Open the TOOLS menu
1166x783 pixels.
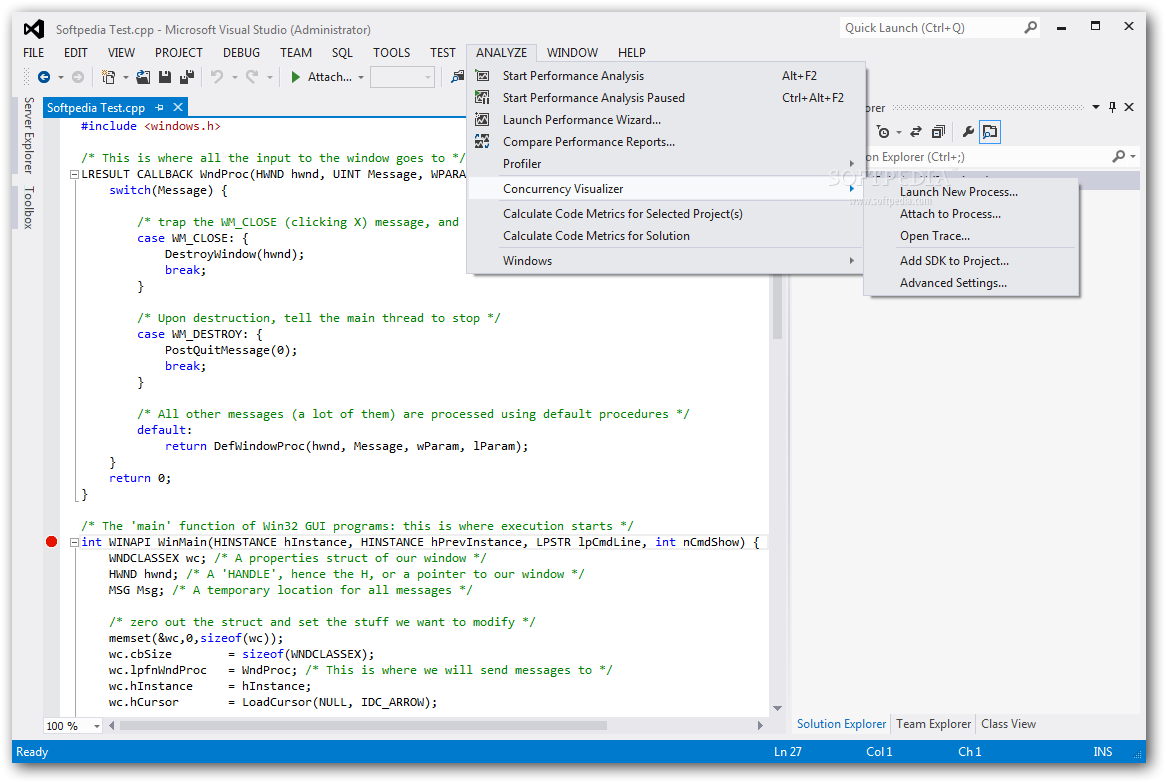391,53
